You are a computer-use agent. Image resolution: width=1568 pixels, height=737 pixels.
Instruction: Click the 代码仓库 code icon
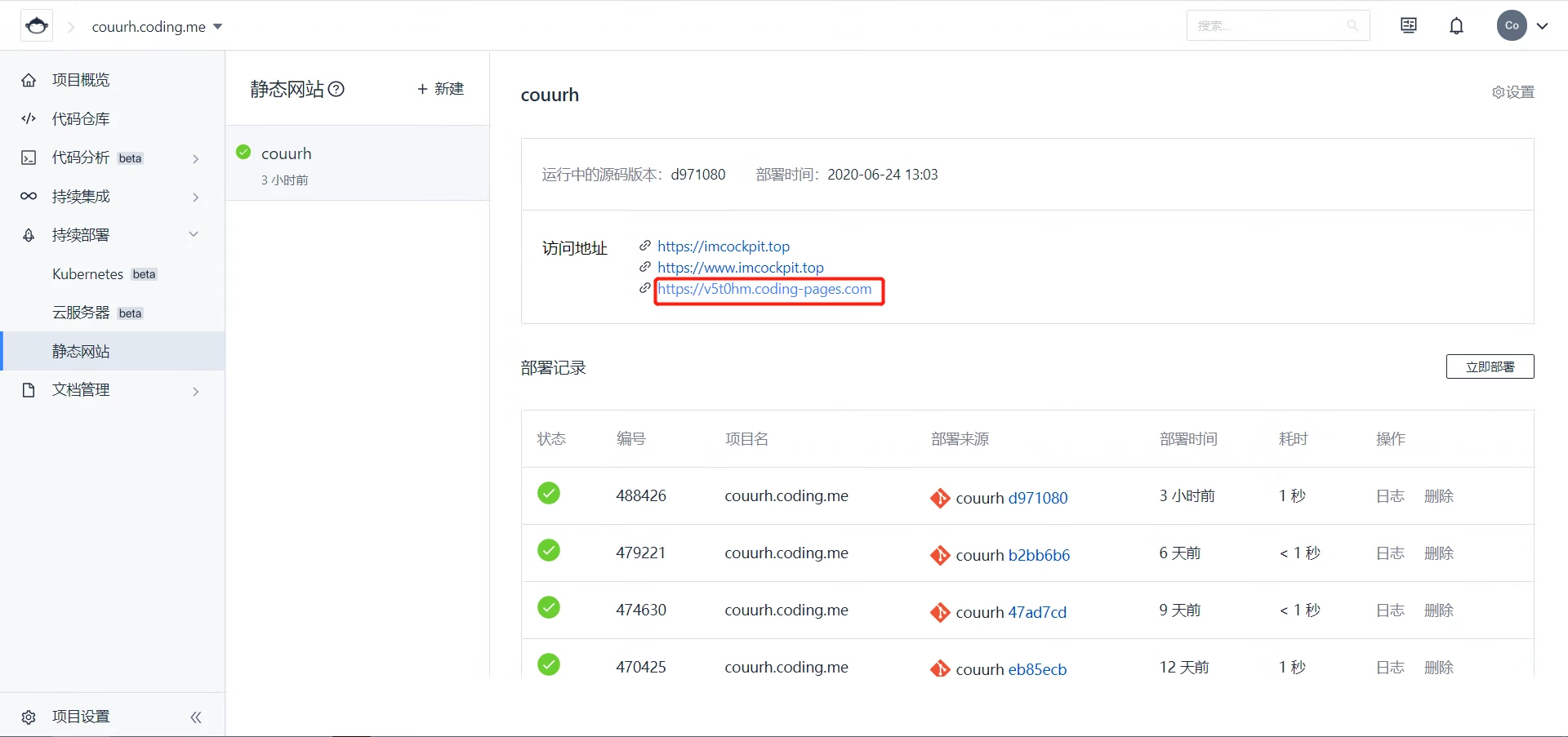click(x=29, y=118)
